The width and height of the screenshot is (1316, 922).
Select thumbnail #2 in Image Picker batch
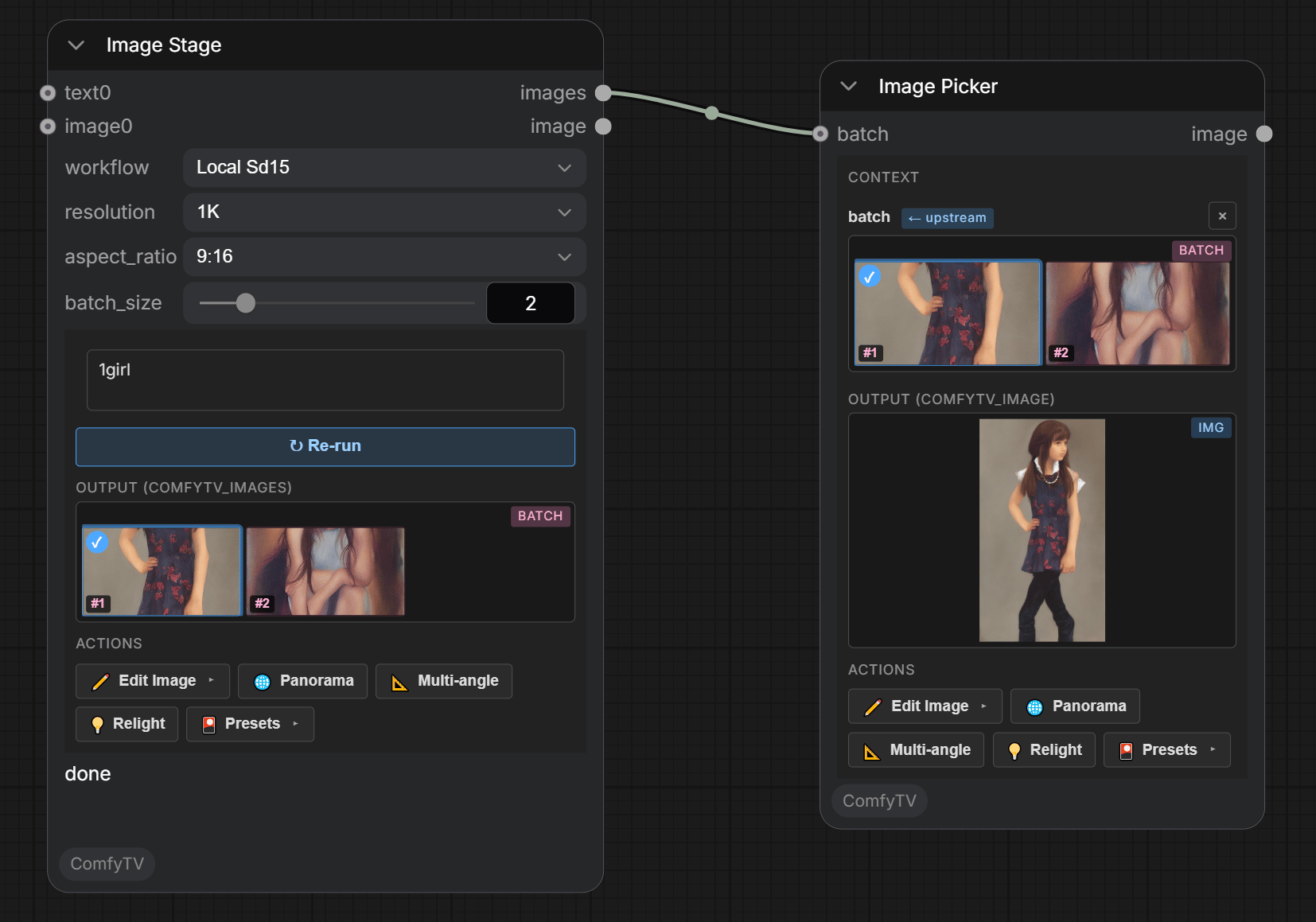1138,313
